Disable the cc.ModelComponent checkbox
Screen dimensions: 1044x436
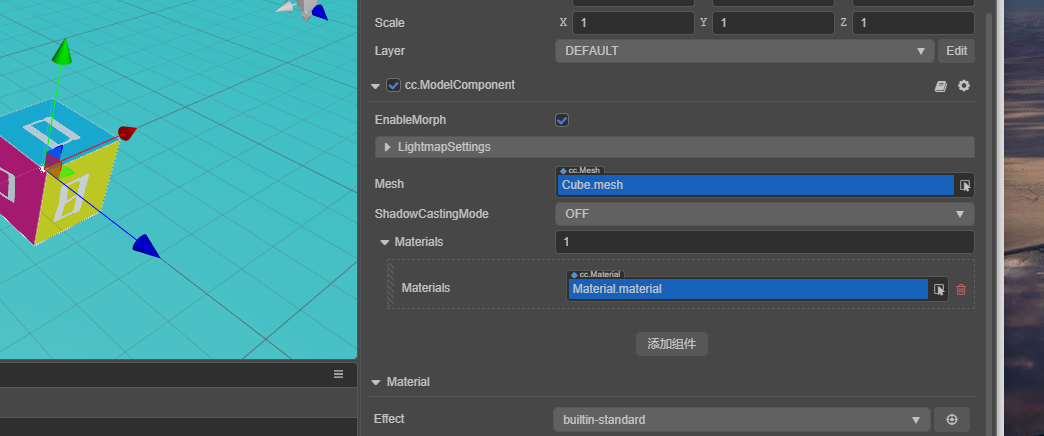(393, 86)
